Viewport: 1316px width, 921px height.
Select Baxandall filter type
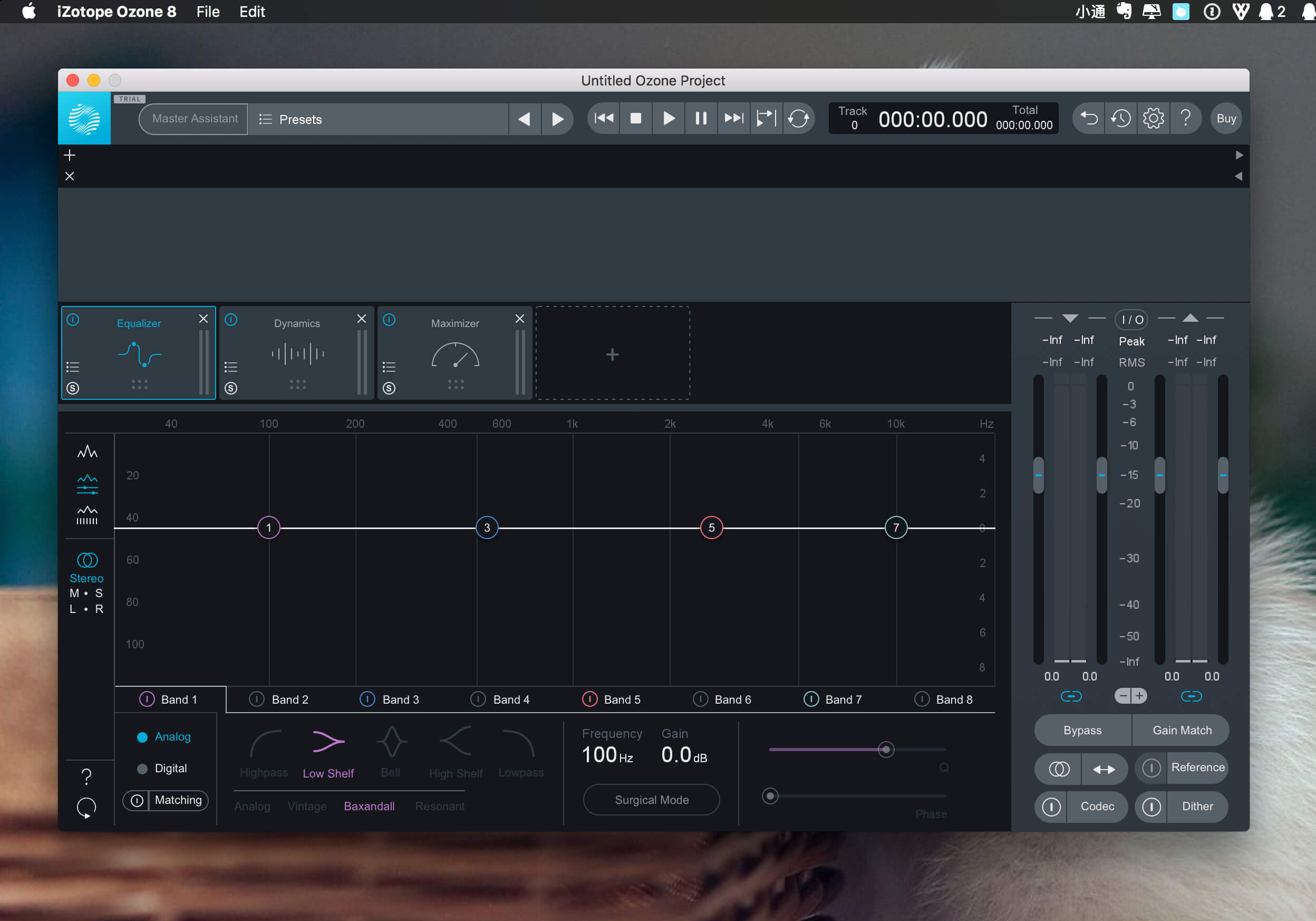369,805
